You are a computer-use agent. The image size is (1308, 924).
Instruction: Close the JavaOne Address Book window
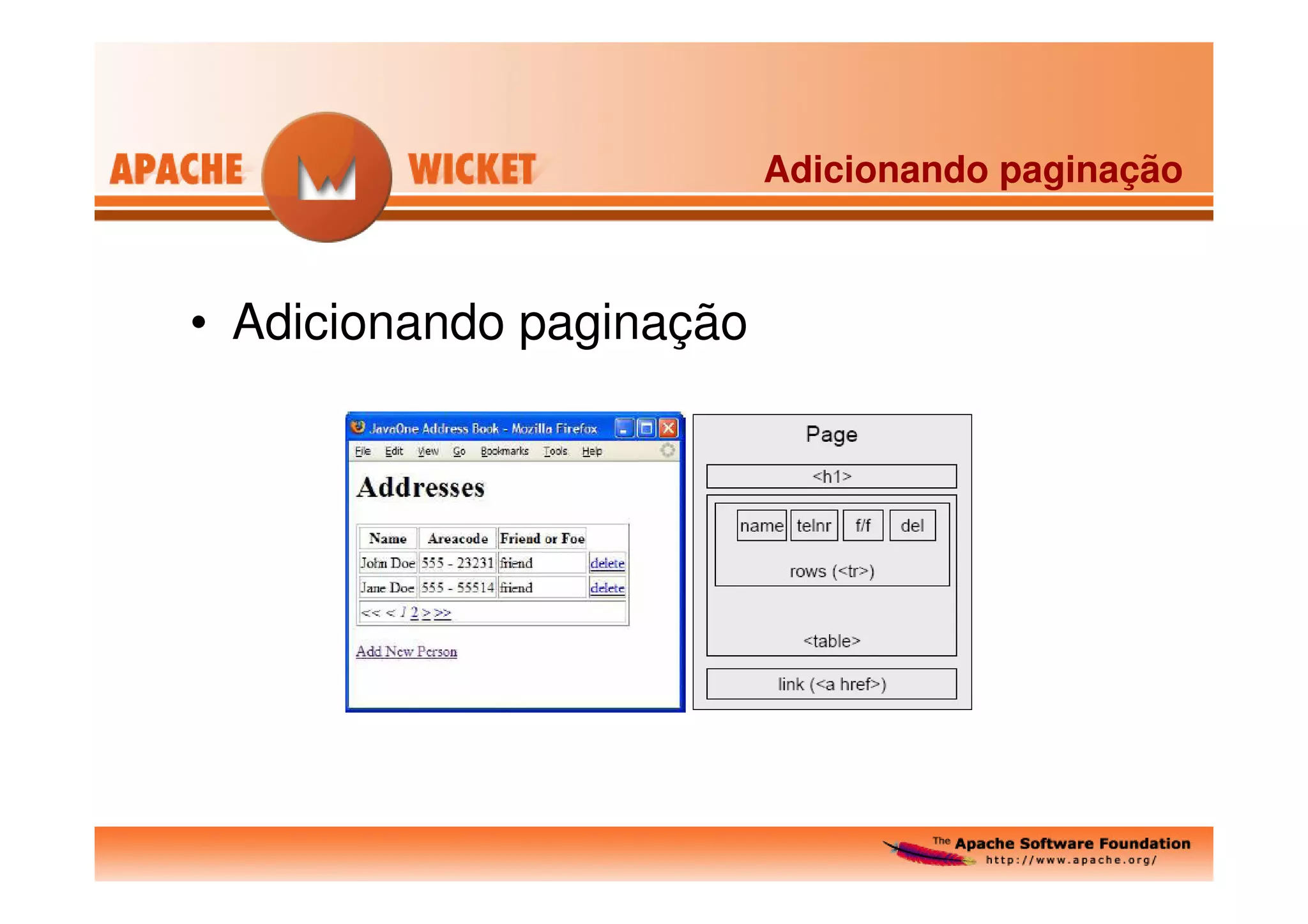(668, 428)
